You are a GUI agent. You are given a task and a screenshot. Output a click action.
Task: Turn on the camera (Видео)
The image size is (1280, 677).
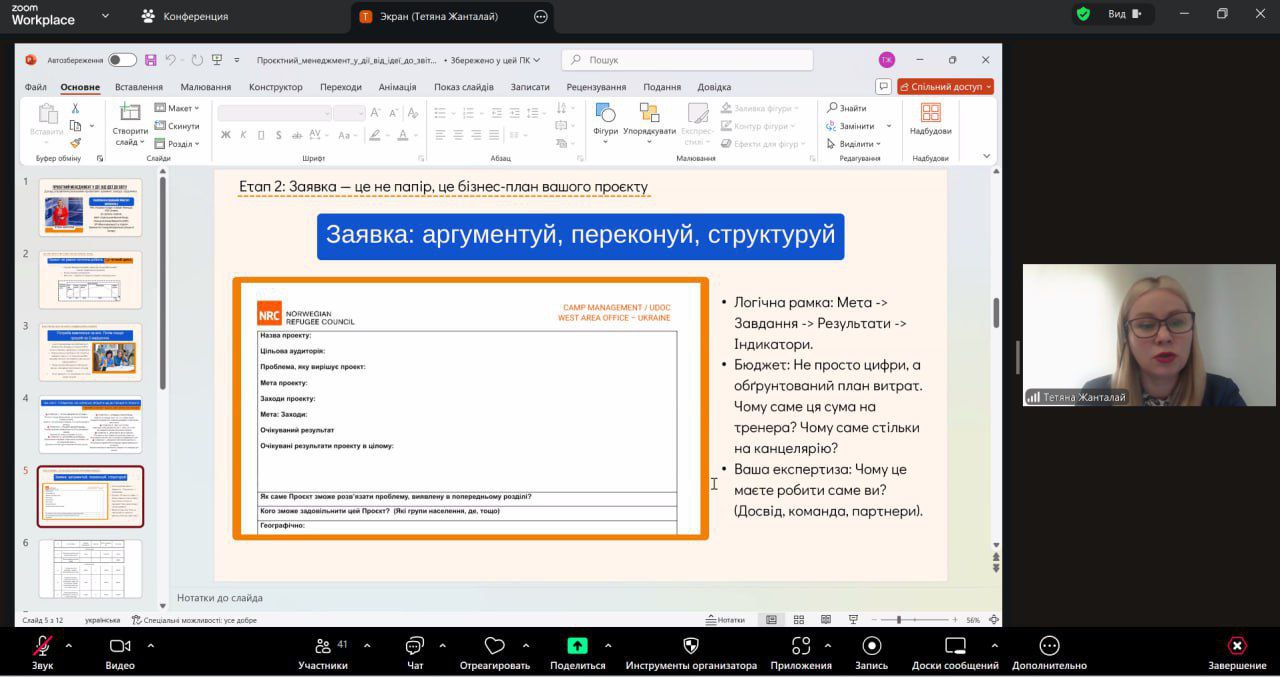click(x=120, y=646)
